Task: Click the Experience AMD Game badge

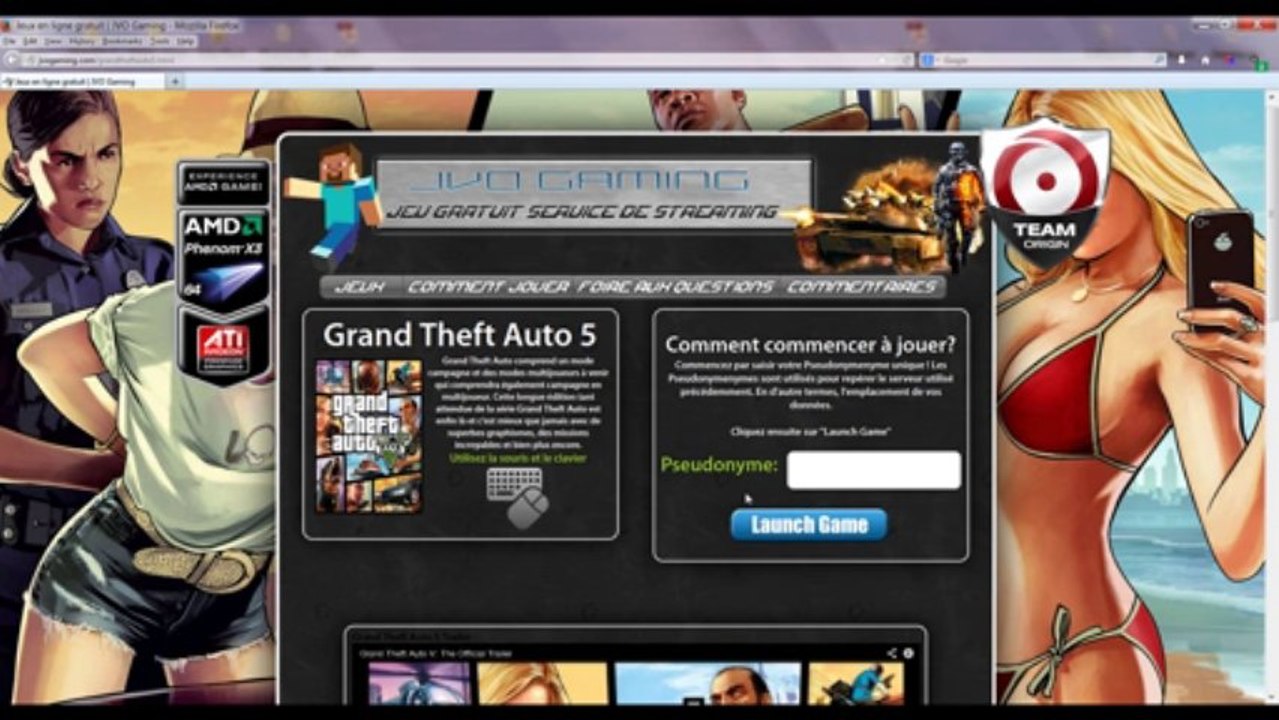Action: pyautogui.click(x=224, y=183)
